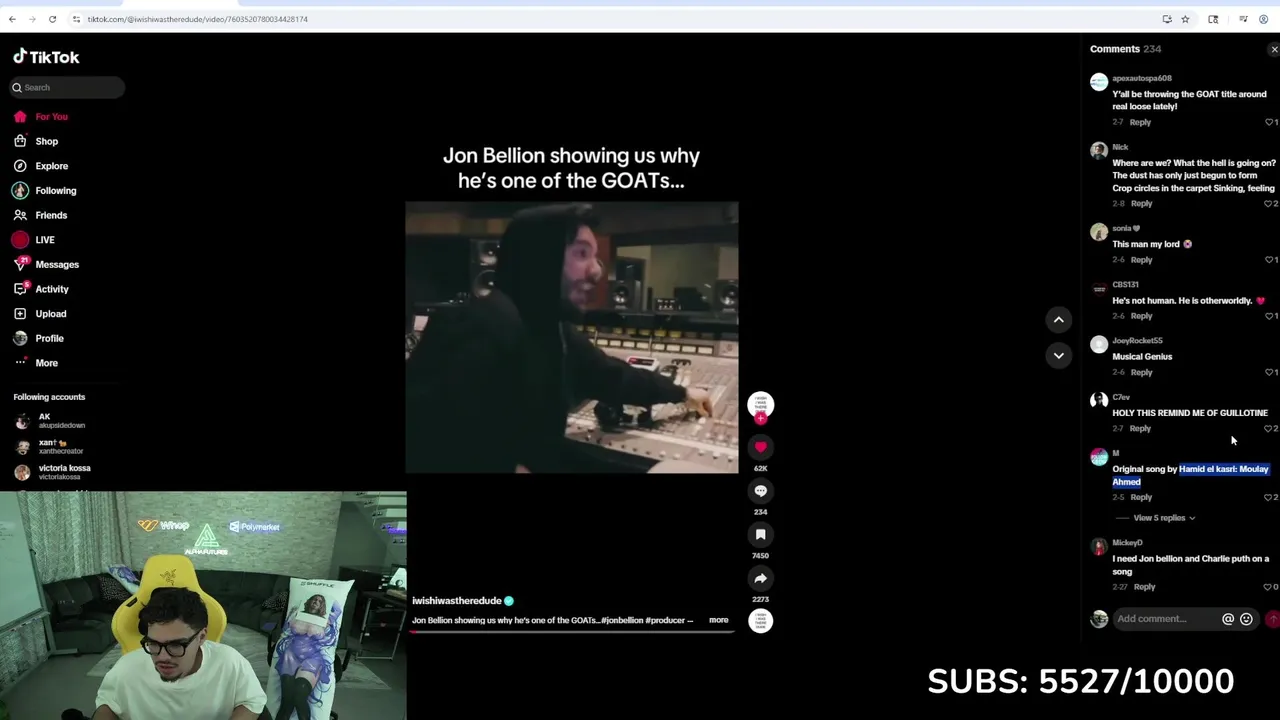This screenshot has width=1280, height=720.
Task: Reply to JoeyRocket55's comment
Action: tap(1141, 372)
